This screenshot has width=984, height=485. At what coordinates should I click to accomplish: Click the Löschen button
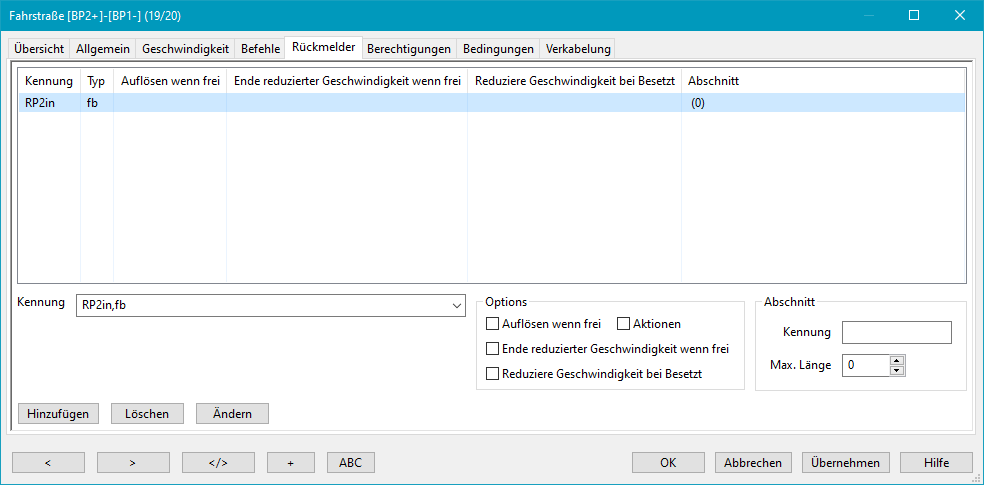coord(147,413)
